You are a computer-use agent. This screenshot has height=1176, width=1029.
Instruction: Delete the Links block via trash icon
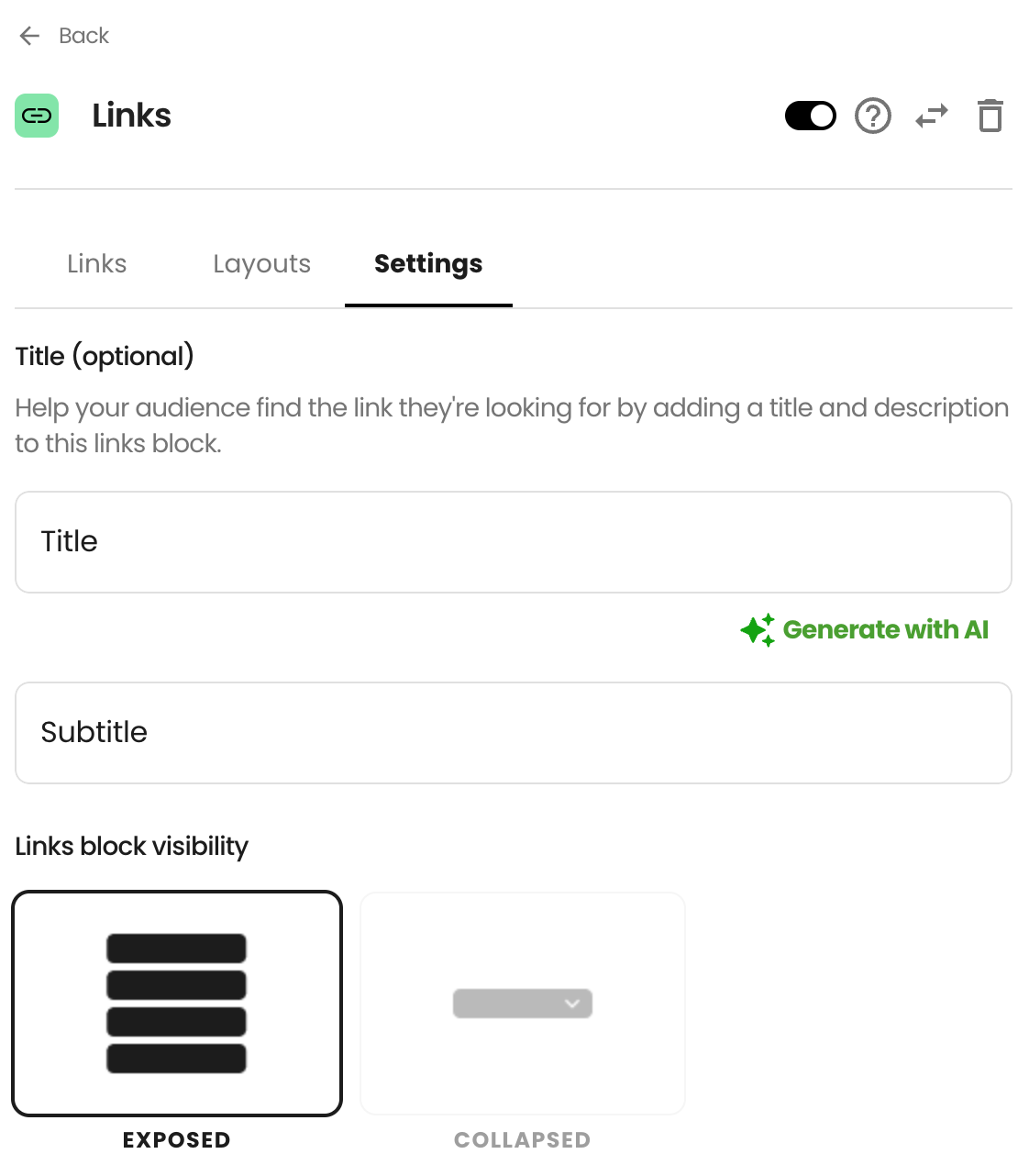point(990,116)
